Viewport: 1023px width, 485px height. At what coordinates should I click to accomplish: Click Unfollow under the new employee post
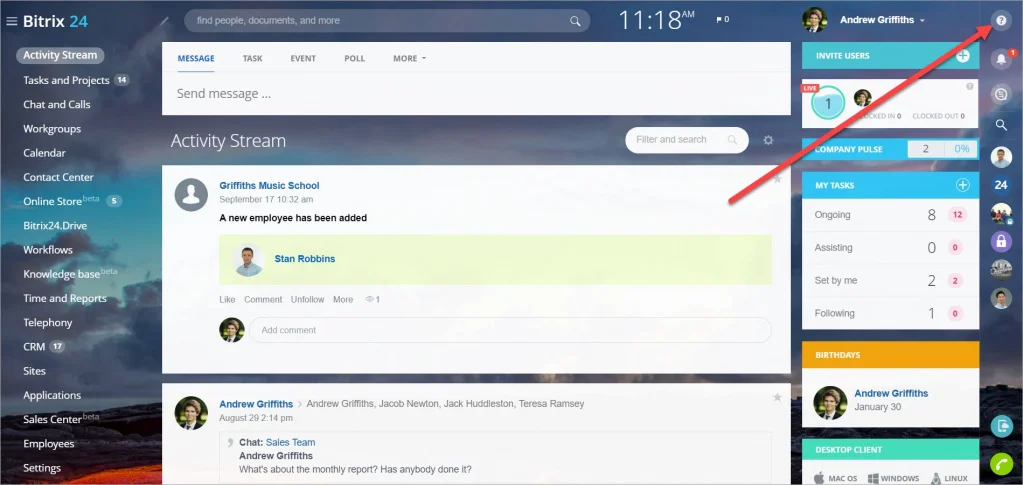307,300
